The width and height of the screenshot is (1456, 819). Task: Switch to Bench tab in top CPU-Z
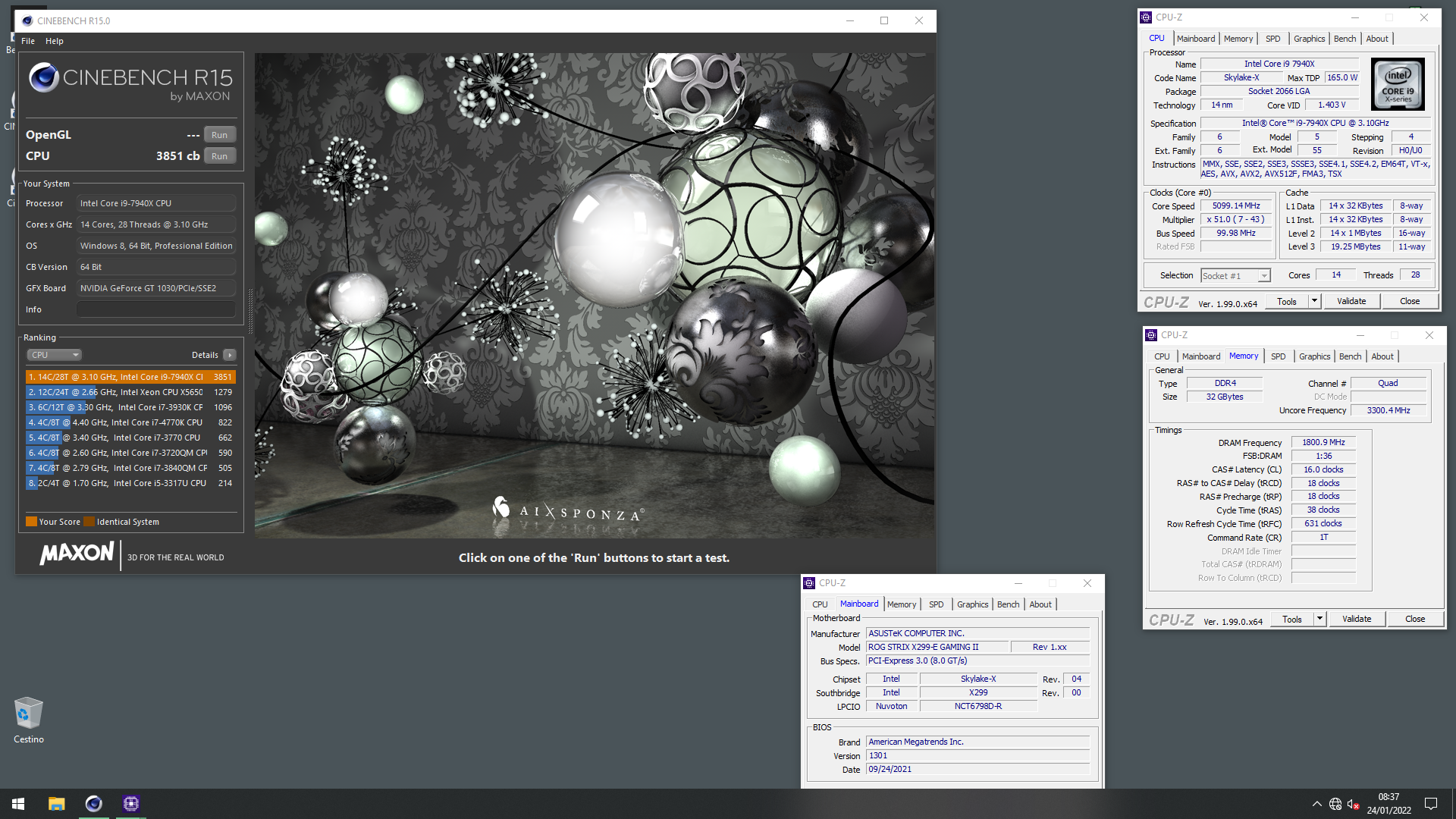coord(1345,39)
